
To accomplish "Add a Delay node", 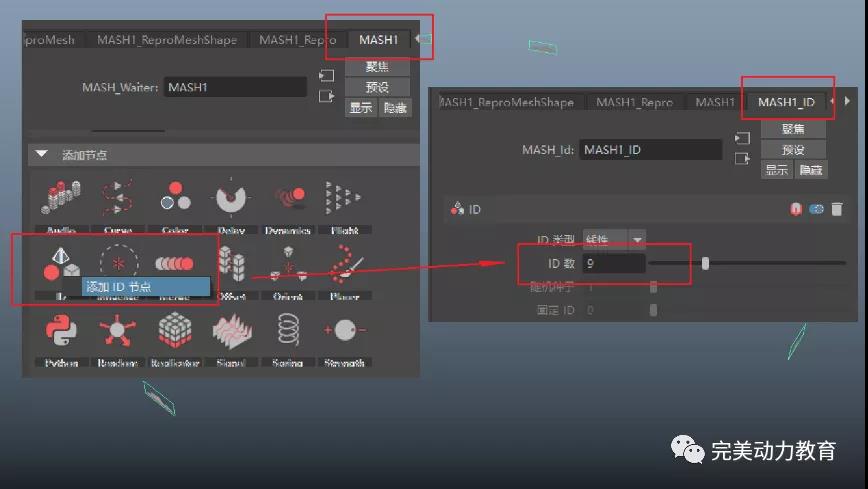I will tap(231, 197).
